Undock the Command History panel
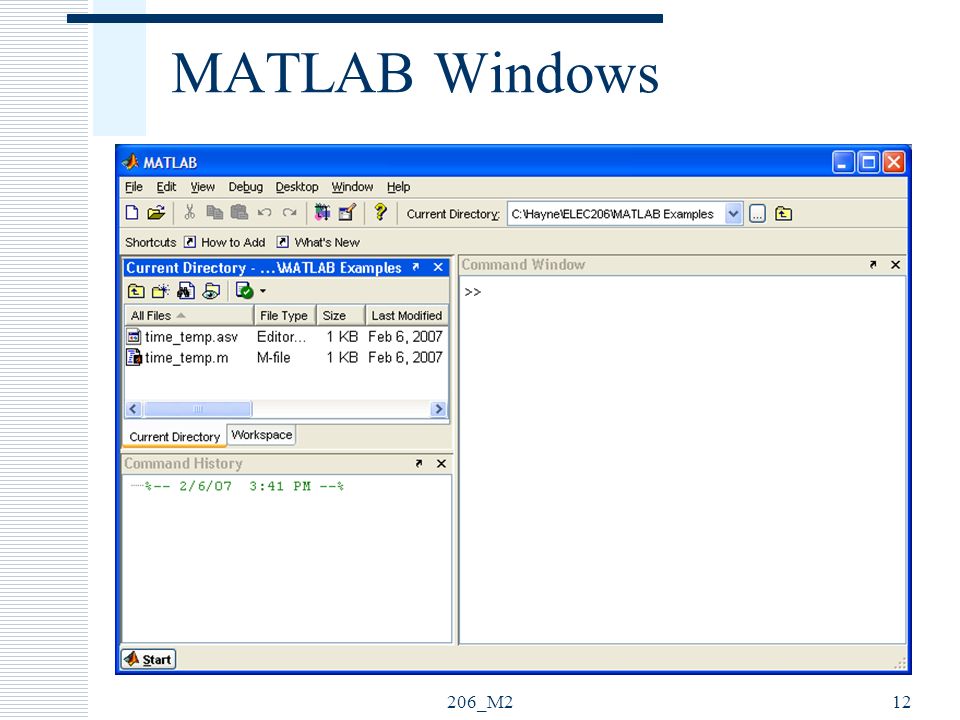 click(x=419, y=463)
